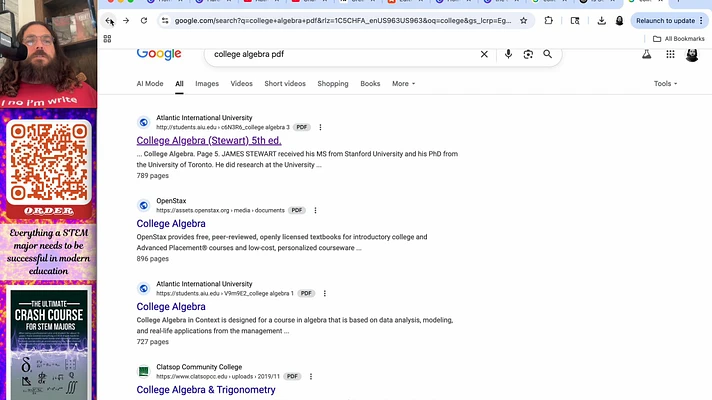Open the Chrome profile avatar in toolbar

tap(619, 20)
